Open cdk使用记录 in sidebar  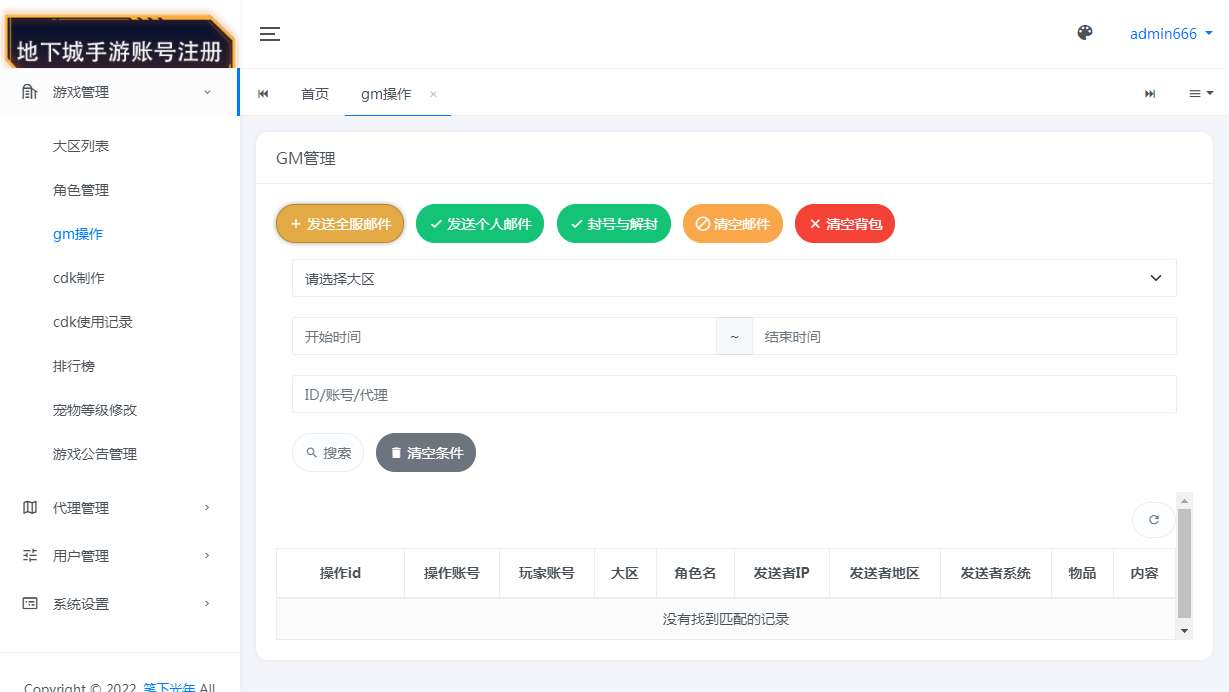pos(93,322)
